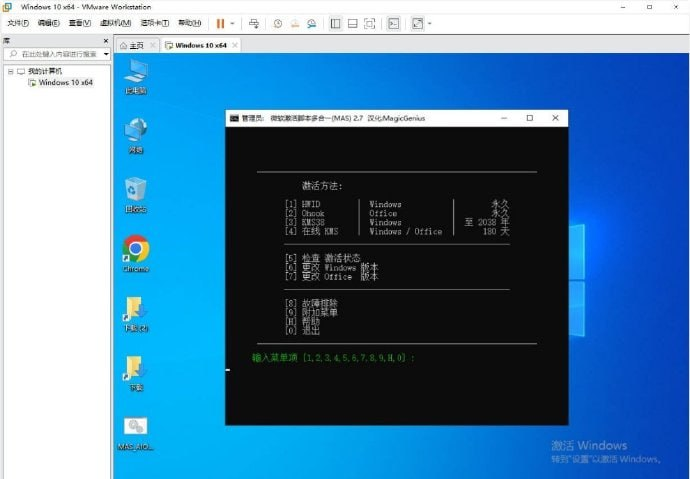The width and height of the screenshot is (690, 479).
Task: Select the 此电脑 desktop icon
Action: pyautogui.click(x=136, y=77)
